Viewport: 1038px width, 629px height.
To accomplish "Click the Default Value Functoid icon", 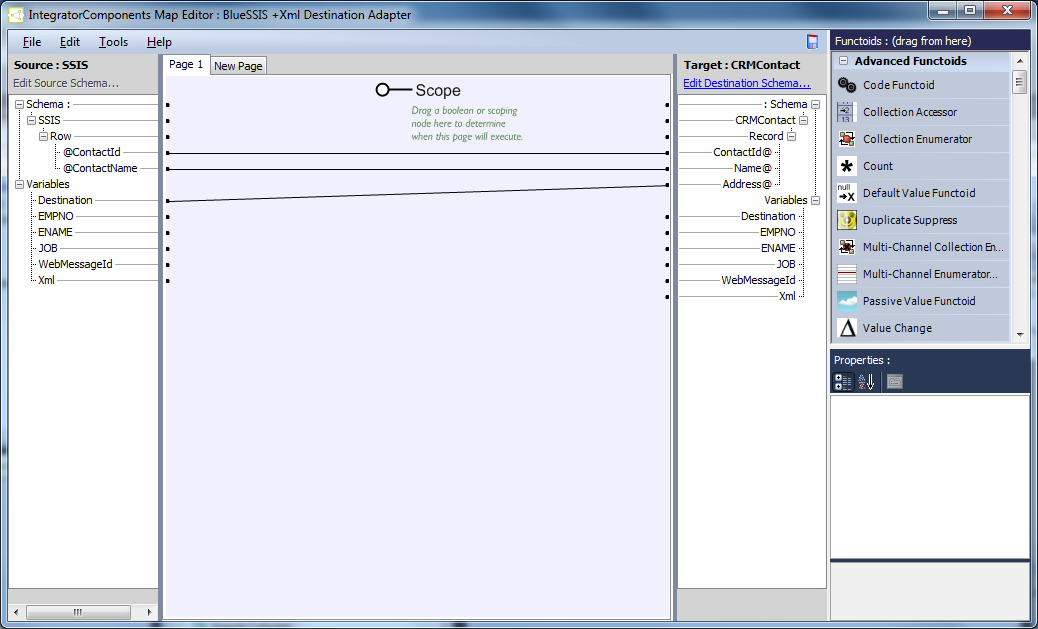I will pyautogui.click(x=847, y=193).
